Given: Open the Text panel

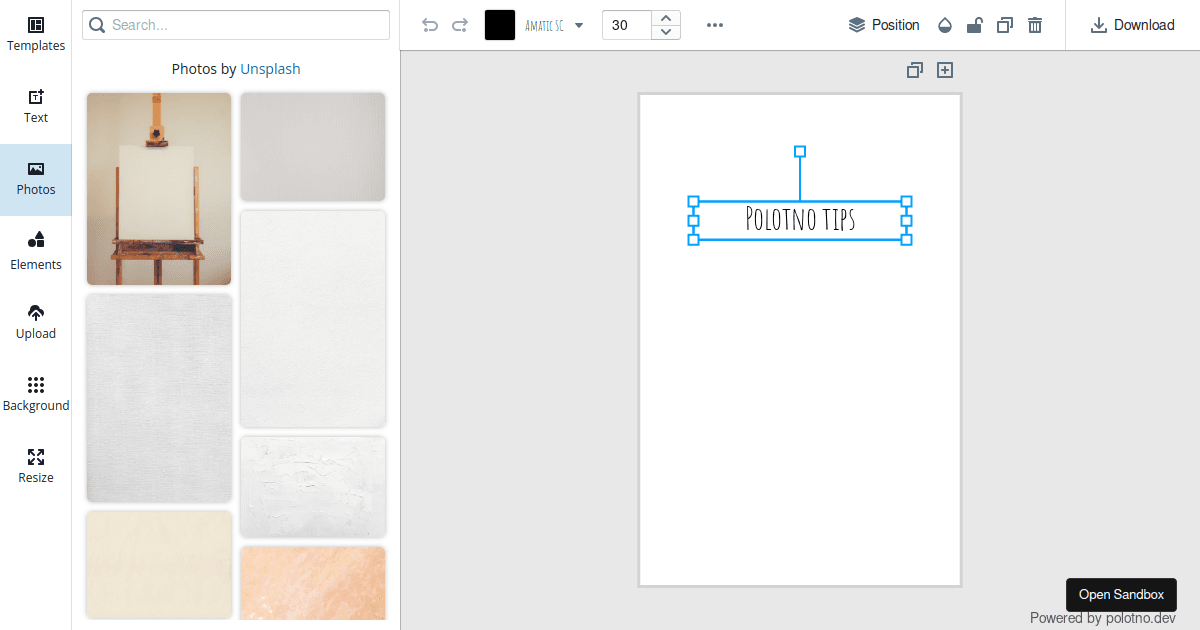Looking at the screenshot, I should (36, 105).
